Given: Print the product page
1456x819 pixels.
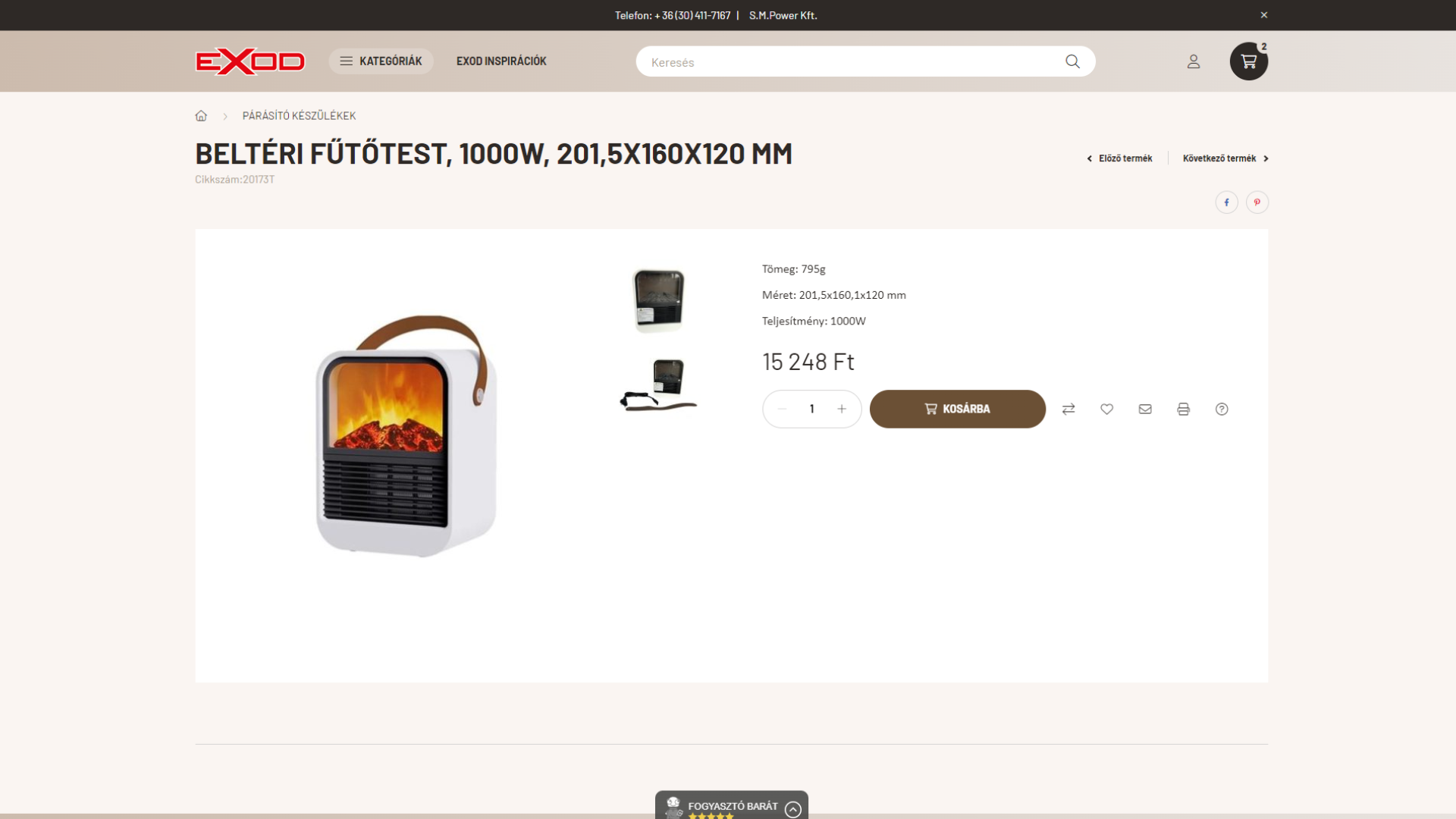Looking at the screenshot, I should point(1183,409).
